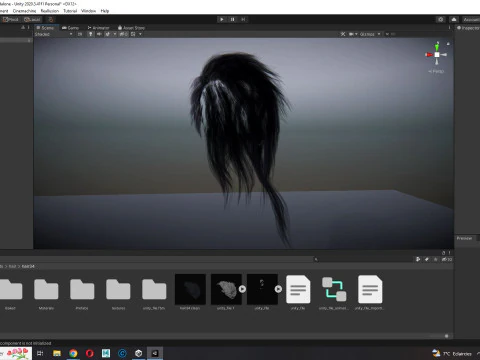Image resolution: width=480 pixels, height=360 pixels.
Task: Click the green Y axis on orientation gizmo
Action: [x=437, y=46]
